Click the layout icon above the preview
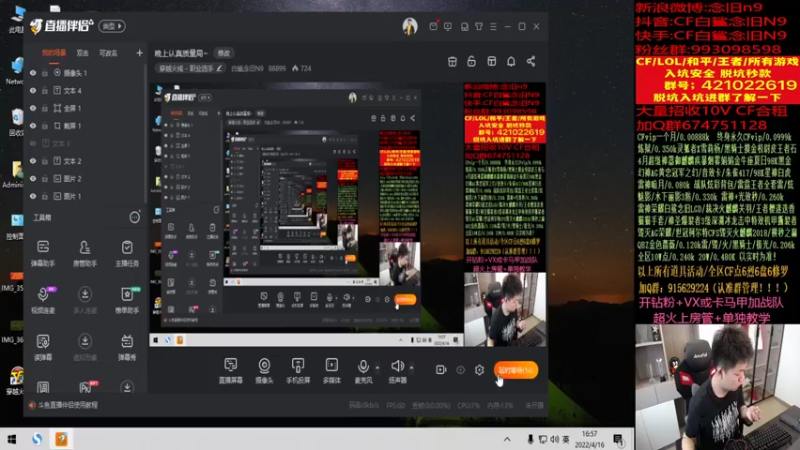This screenshot has height=450, width=800. point(491,62)
